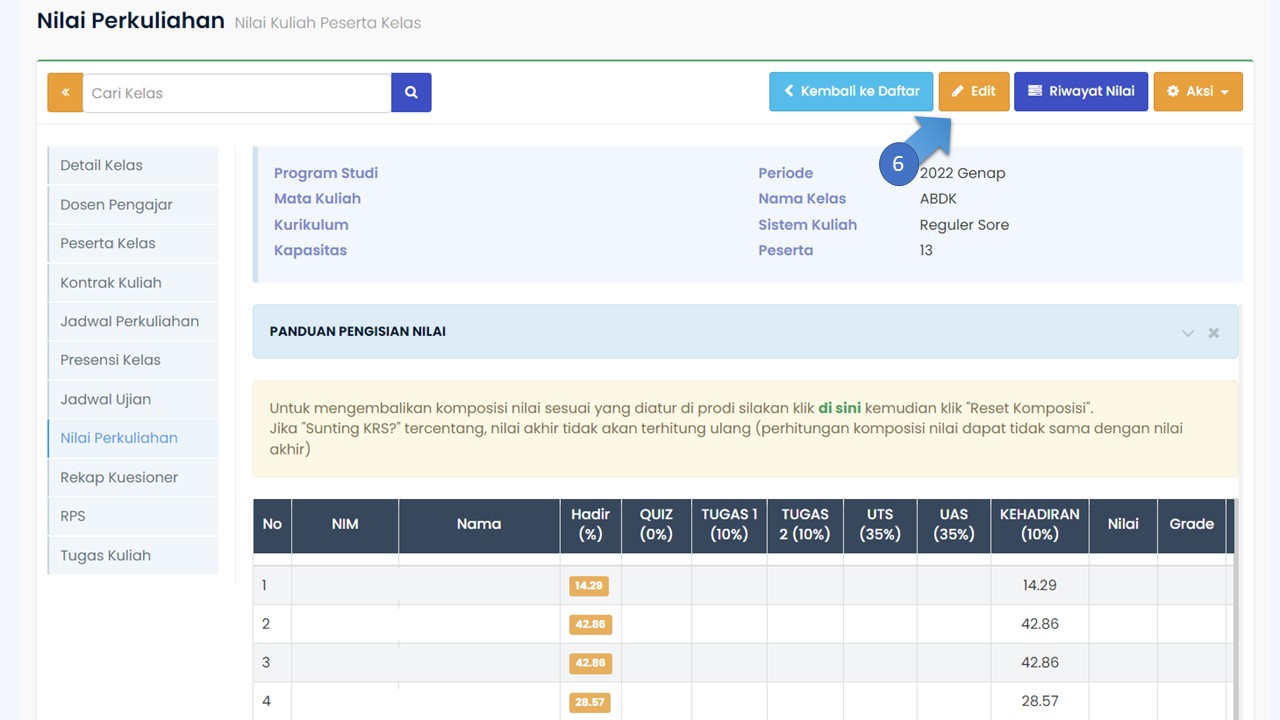Click the KEHADIRAN (10%) column header
The width and height of the screenshot is (1280, 720).
click(1040, 524)
